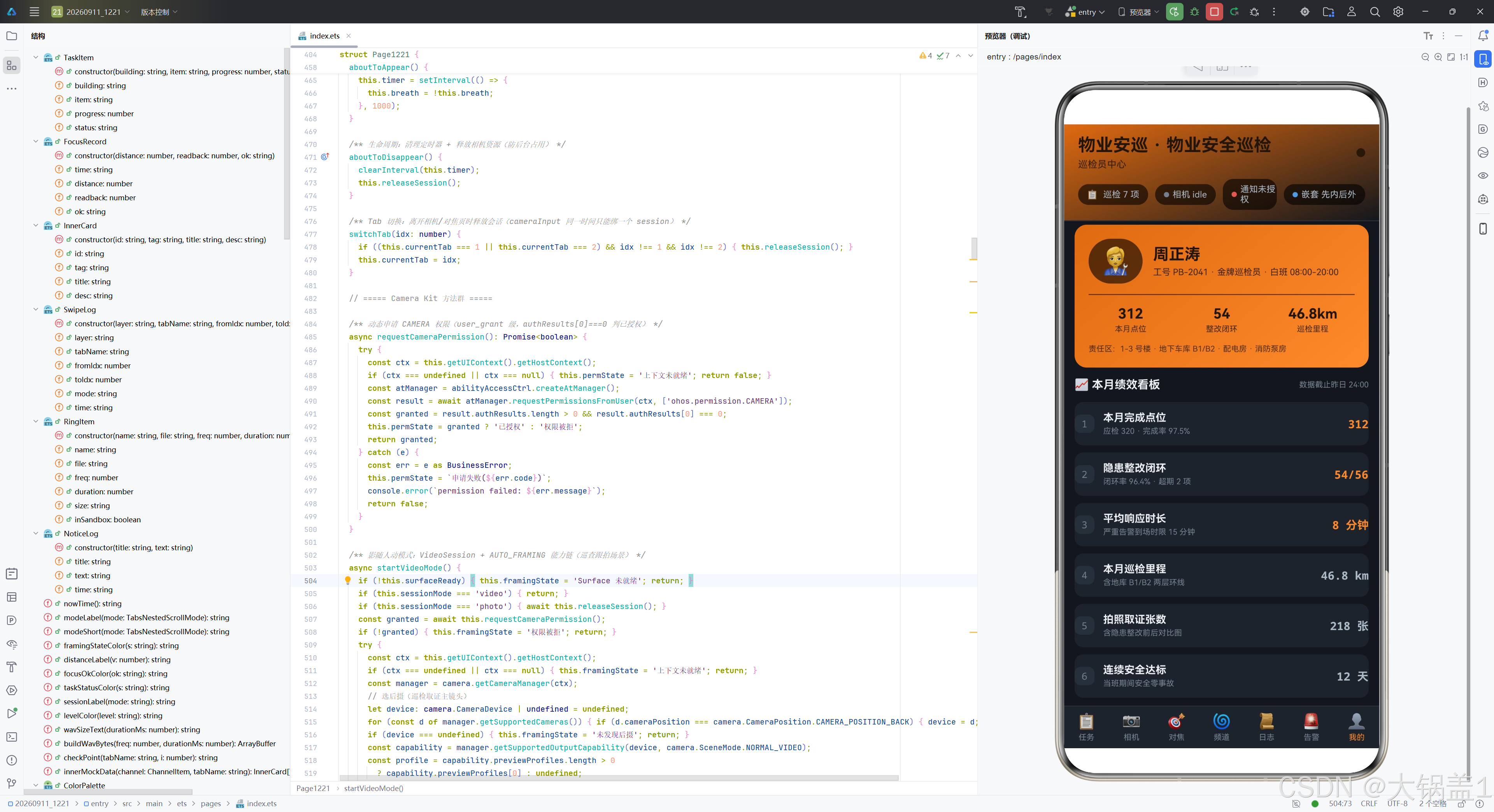Close the index.ets tab
Viewport: 1494px width, 812px height.
pos(349,36)
